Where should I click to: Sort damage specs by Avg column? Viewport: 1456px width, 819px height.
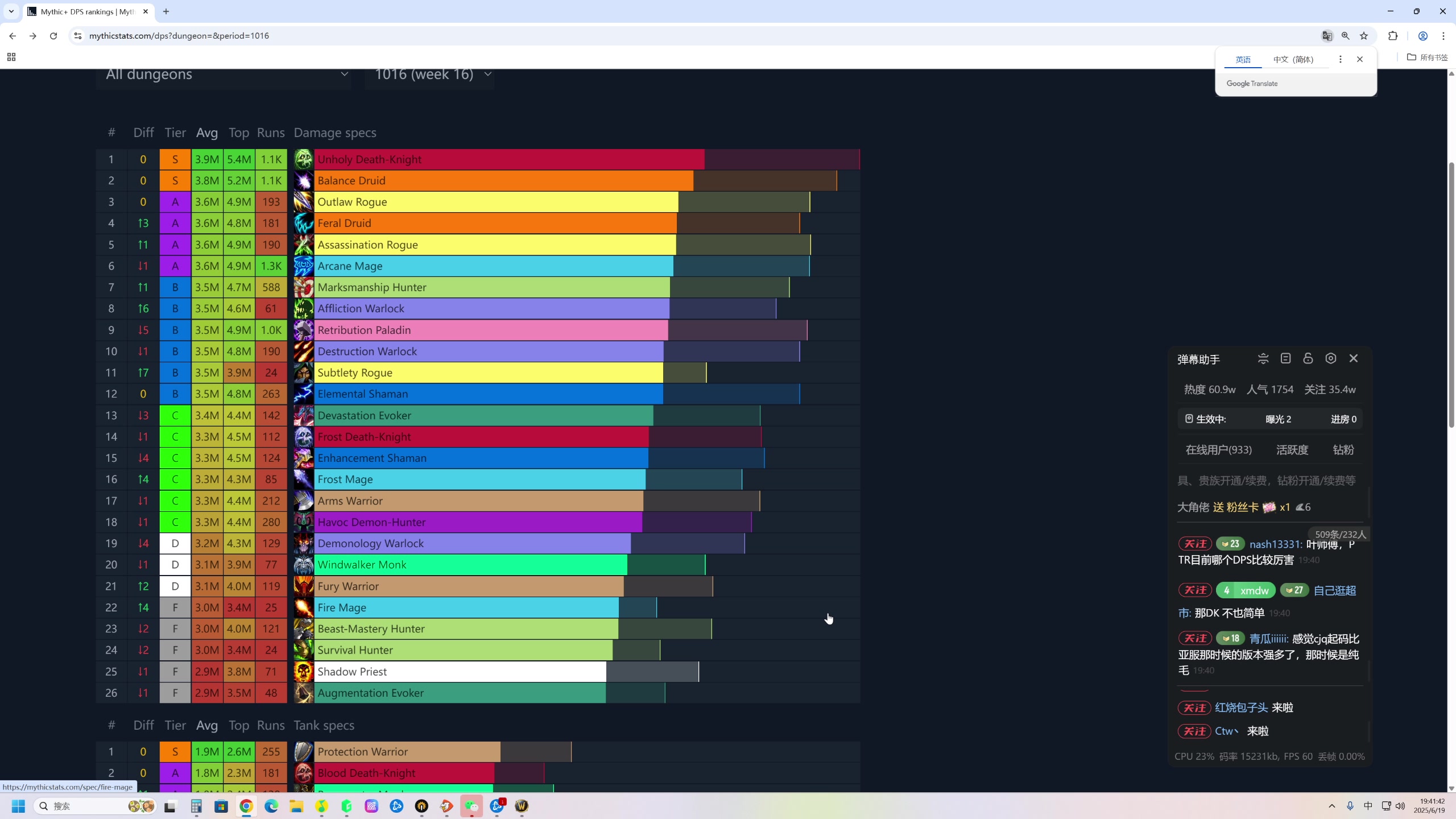point(207,133)
